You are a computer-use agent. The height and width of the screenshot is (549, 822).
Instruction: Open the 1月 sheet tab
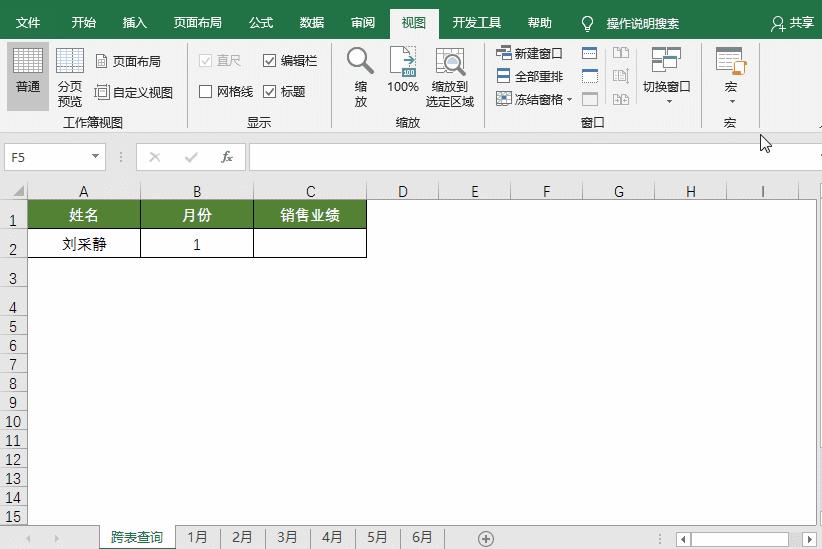tap(198, 537)
